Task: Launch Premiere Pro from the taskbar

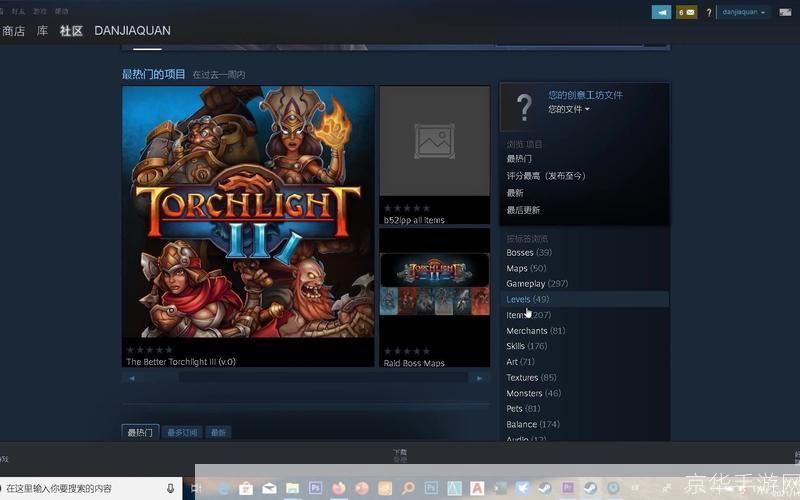Action: point(568,488)
